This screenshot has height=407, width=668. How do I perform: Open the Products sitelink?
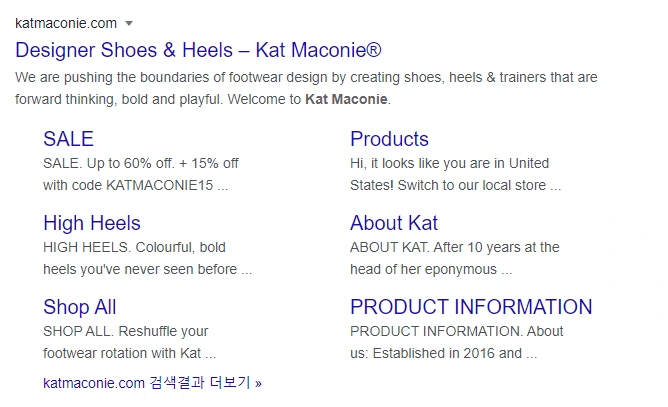pos(389,139)
